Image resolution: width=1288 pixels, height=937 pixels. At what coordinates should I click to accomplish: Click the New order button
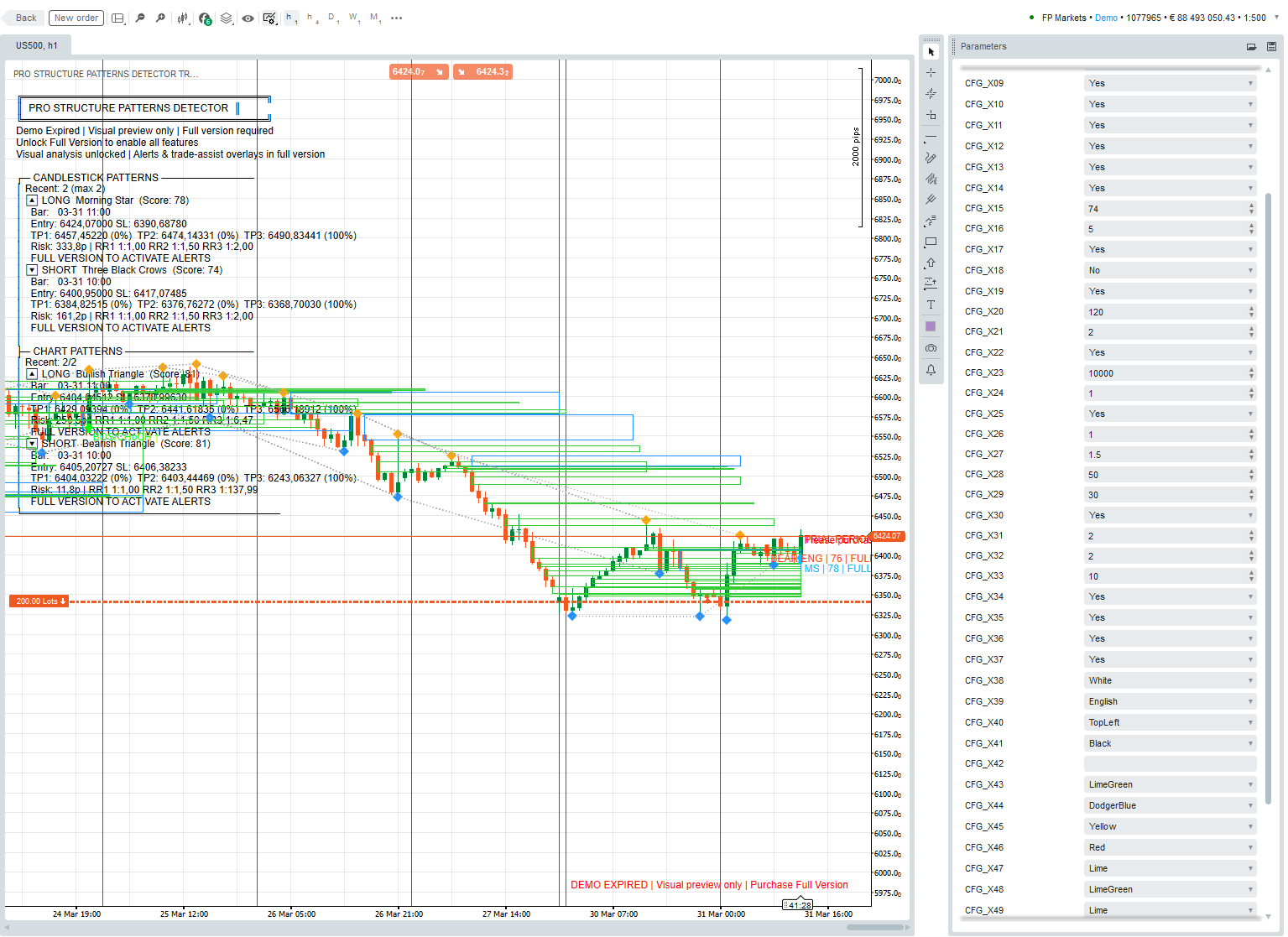pyautogui.click(x=76, y=18)
